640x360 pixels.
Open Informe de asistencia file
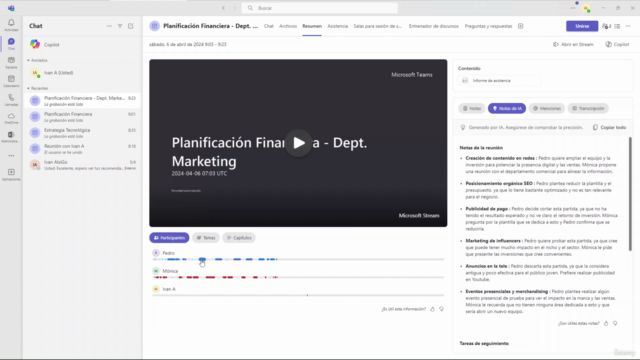[x=500, y=81]
